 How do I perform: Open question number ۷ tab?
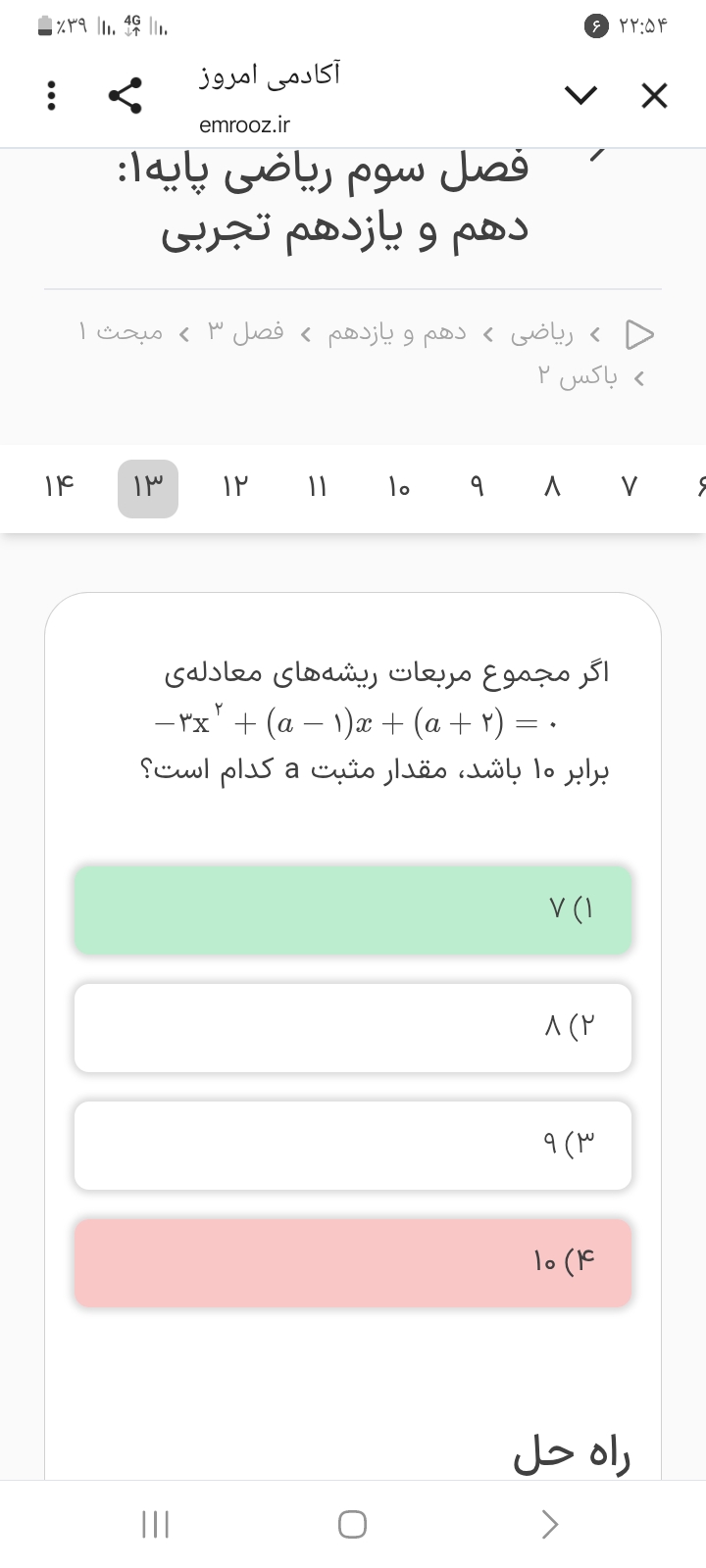(x=630, y=487)
